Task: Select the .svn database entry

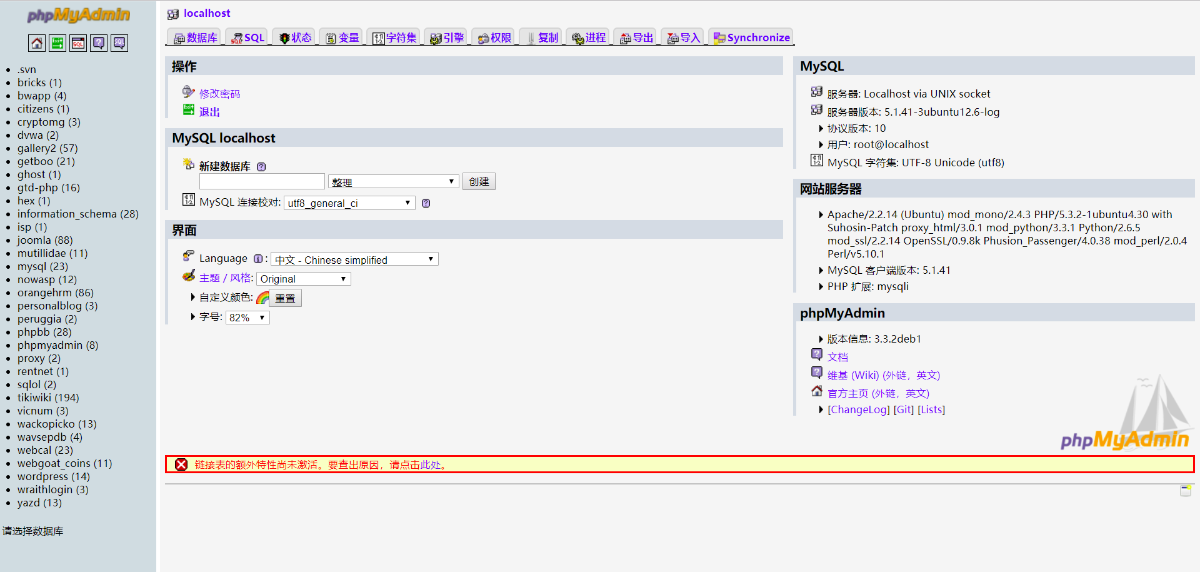Action: (27, 70)
